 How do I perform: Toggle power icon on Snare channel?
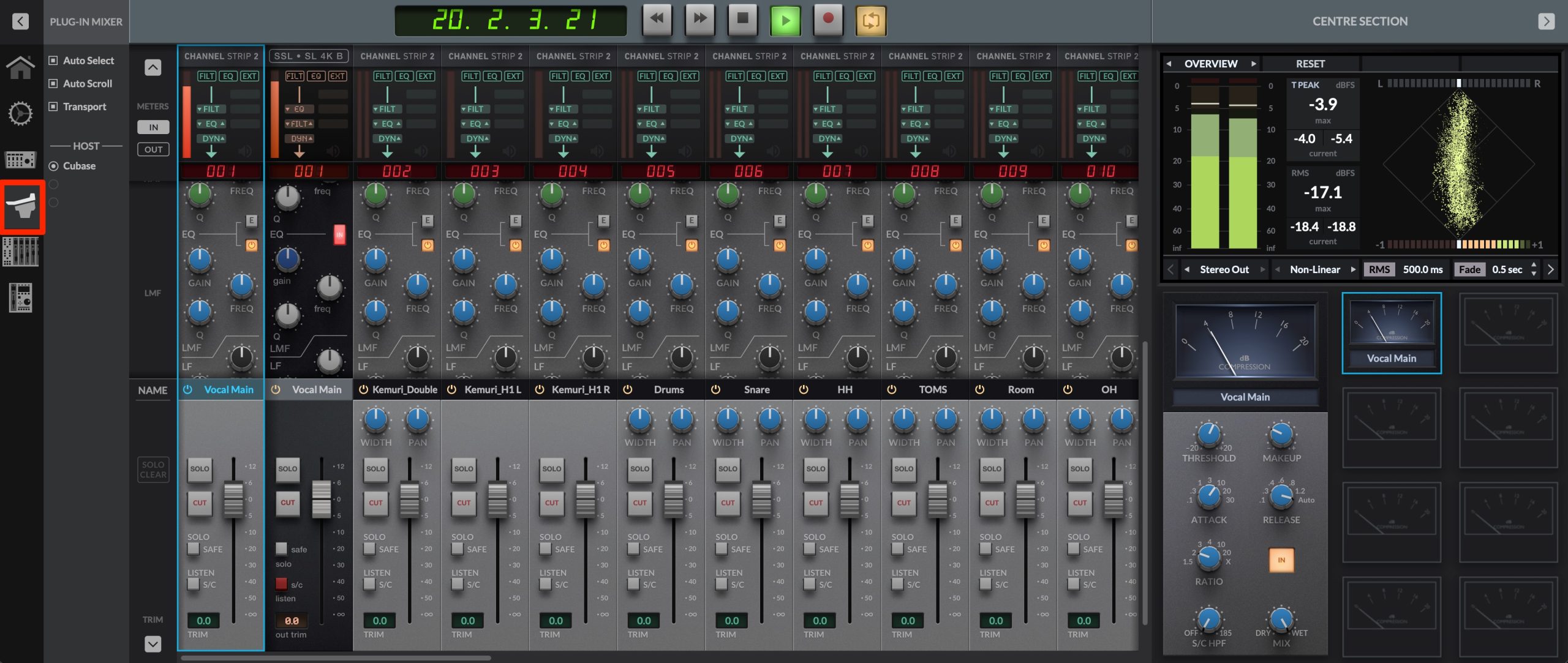[x=715, y=389]
